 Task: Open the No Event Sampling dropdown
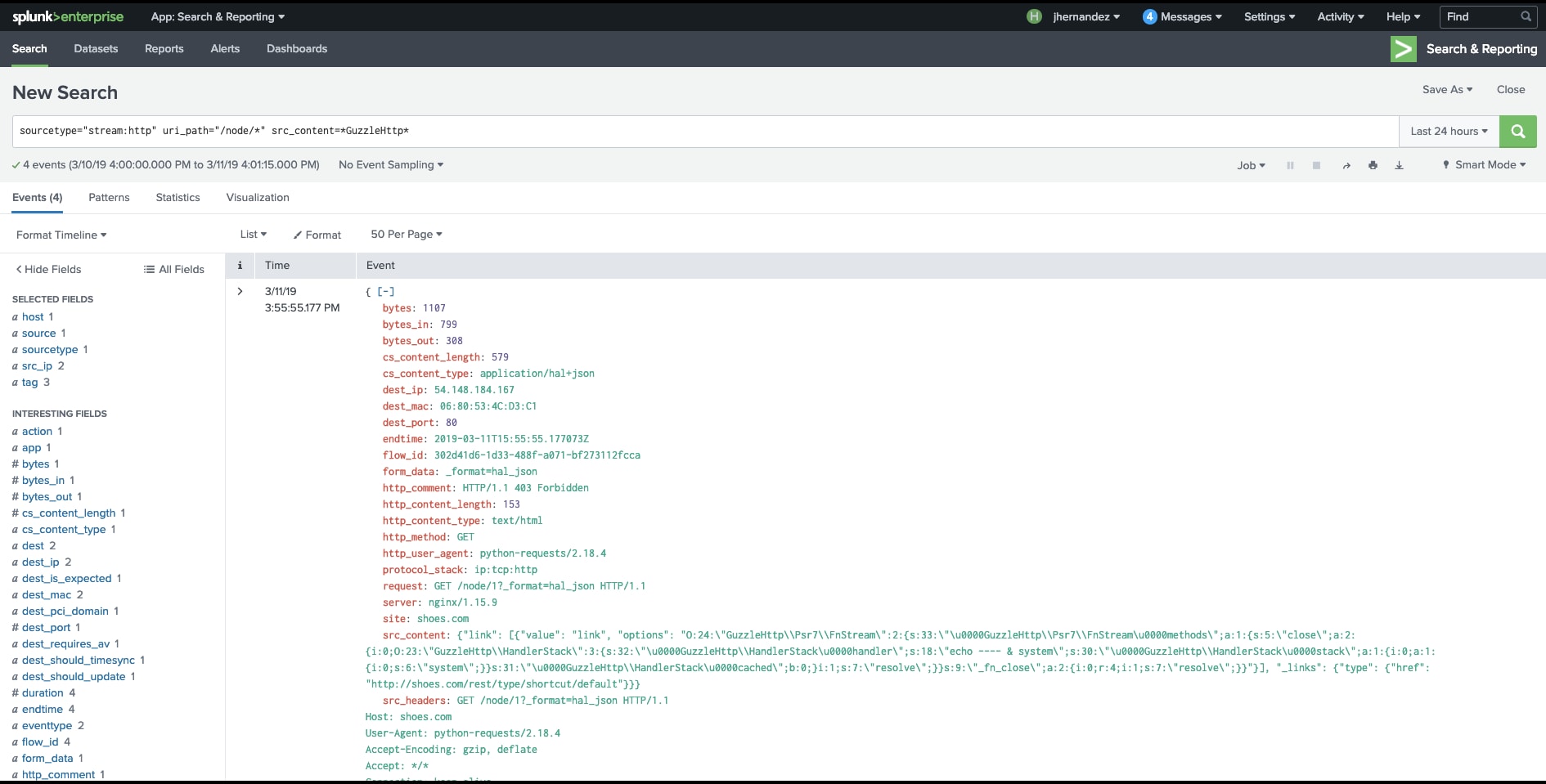(x=391, y=165)
